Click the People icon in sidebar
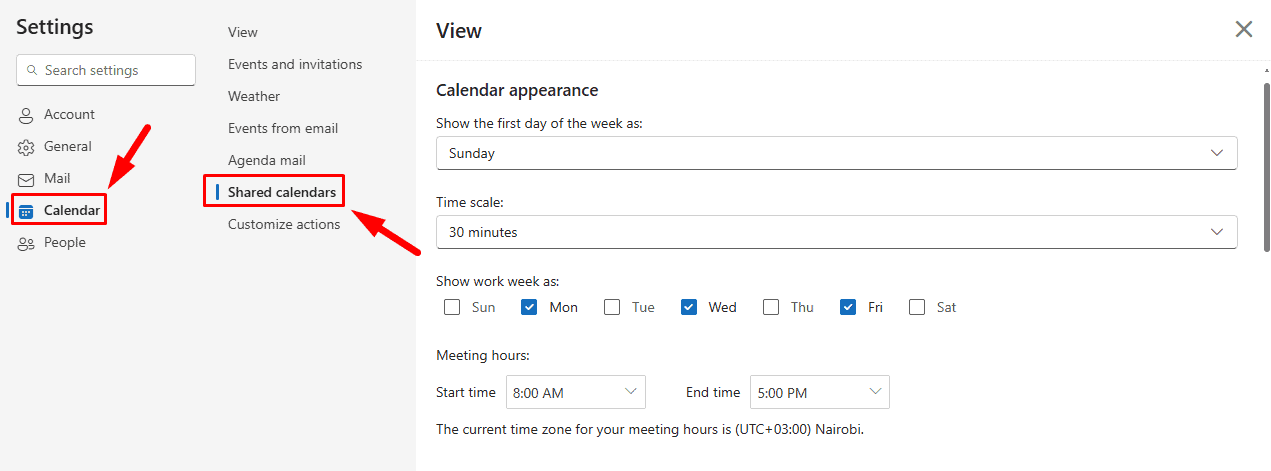The image size is (1271, 471). (x=26, y=243)
